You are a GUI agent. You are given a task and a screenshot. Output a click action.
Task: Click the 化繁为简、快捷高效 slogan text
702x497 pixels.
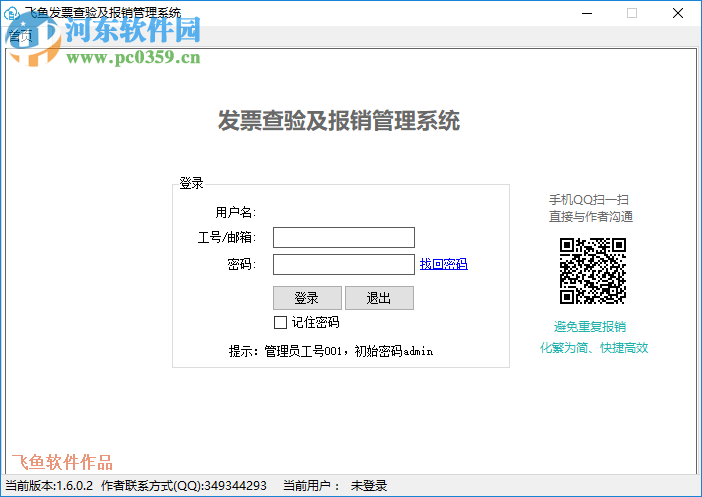pyautogui.click(x=594, y=347)
